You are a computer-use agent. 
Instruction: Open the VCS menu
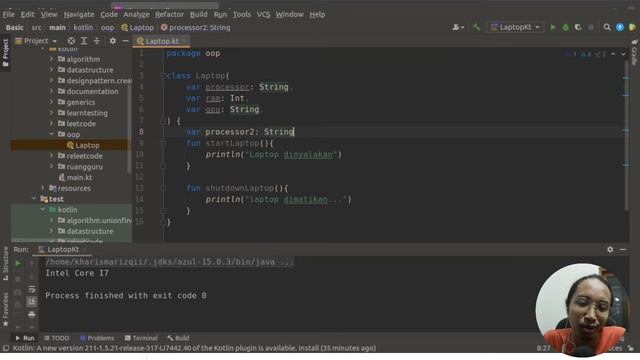[x=263, y=14]
